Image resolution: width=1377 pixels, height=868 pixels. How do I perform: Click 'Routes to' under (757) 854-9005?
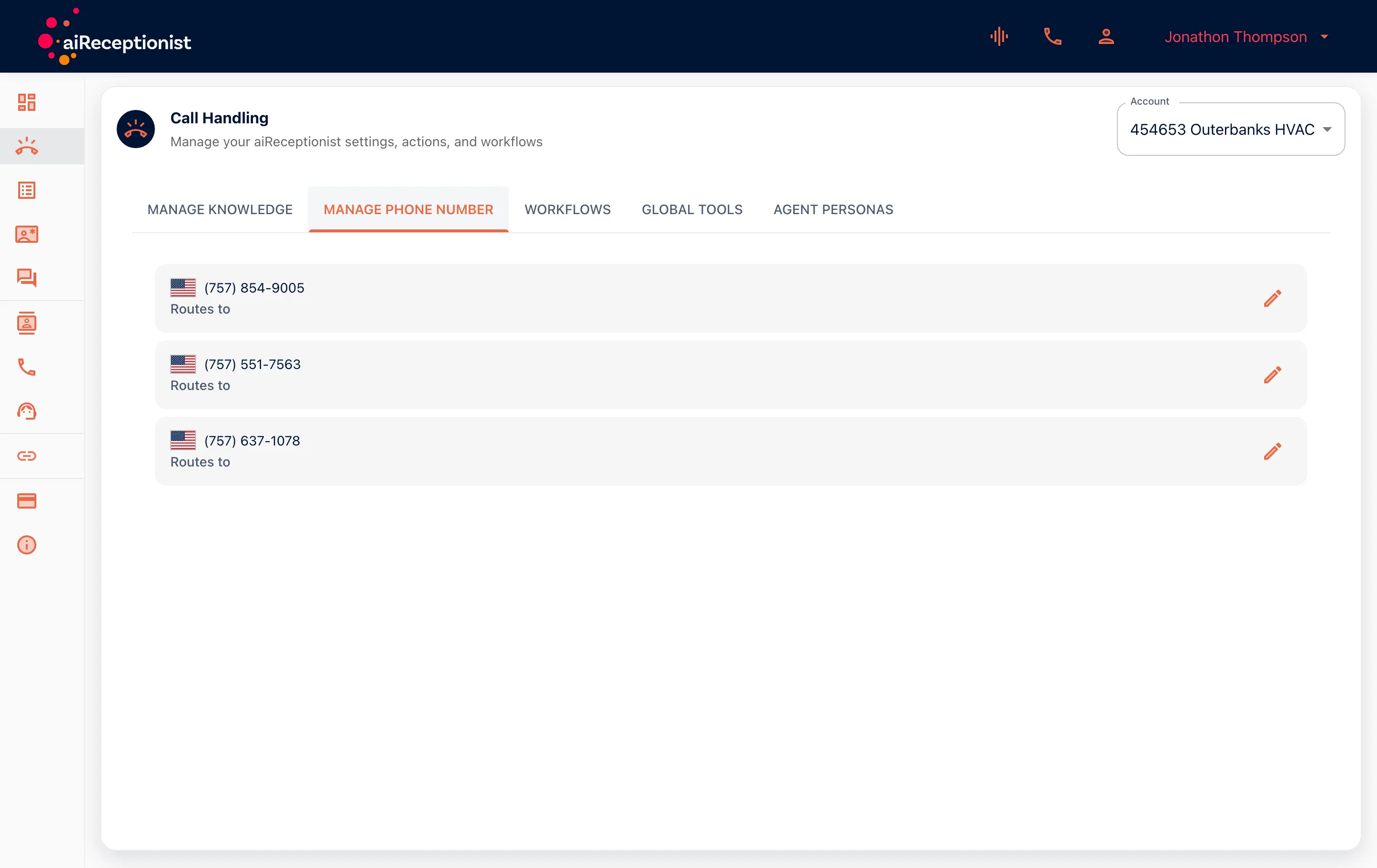pyautogui.click(x=200, y=309)
